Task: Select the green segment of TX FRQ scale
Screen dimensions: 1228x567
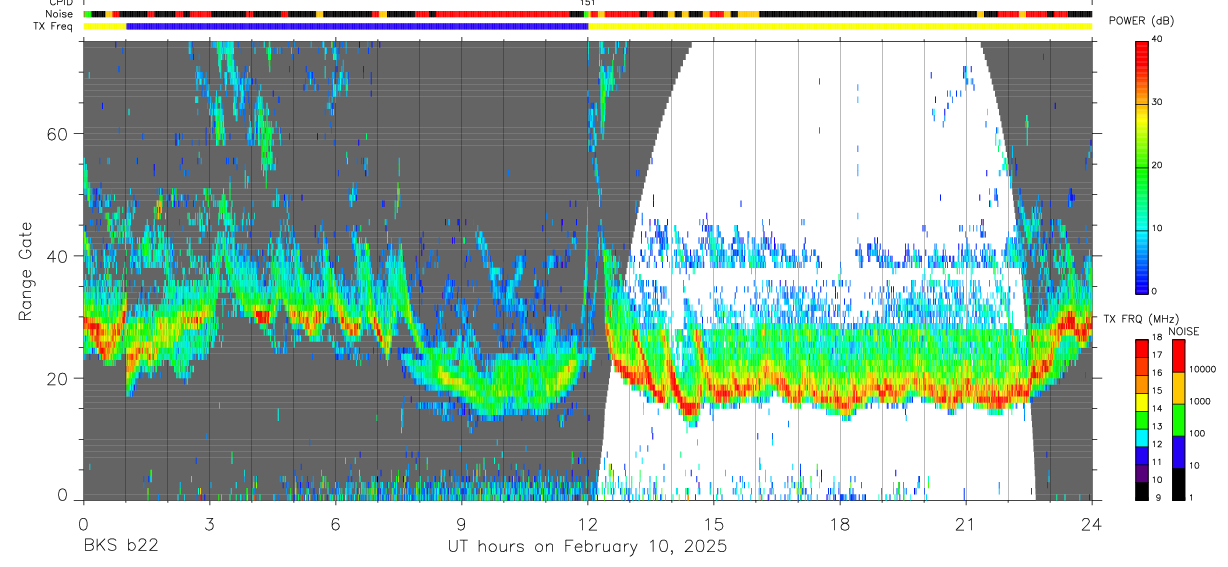Action: (x=1142, y=420)
